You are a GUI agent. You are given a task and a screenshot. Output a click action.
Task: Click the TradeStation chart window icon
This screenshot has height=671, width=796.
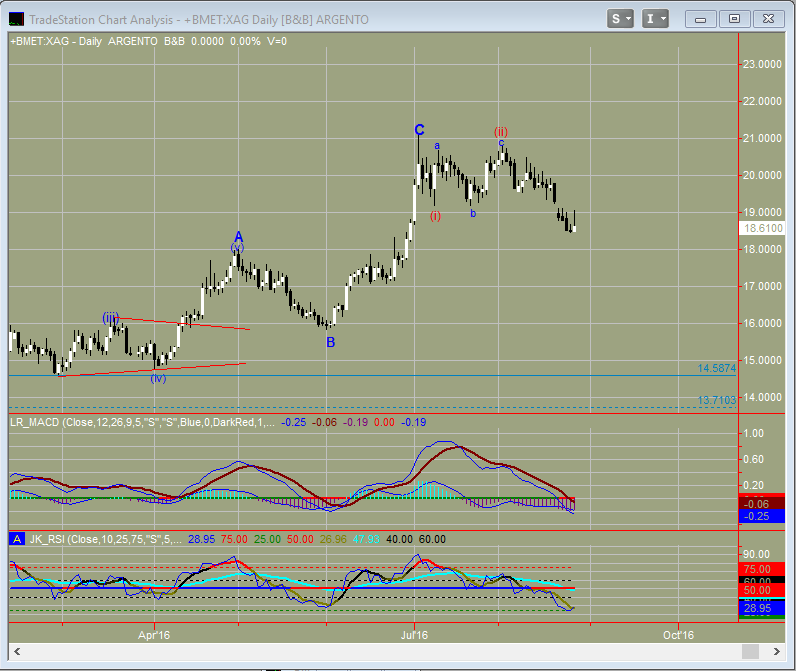(16, 19)
